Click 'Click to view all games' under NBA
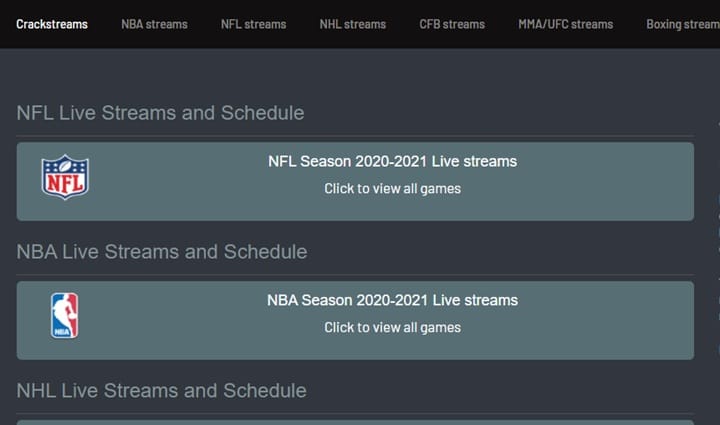 point(393,328)
